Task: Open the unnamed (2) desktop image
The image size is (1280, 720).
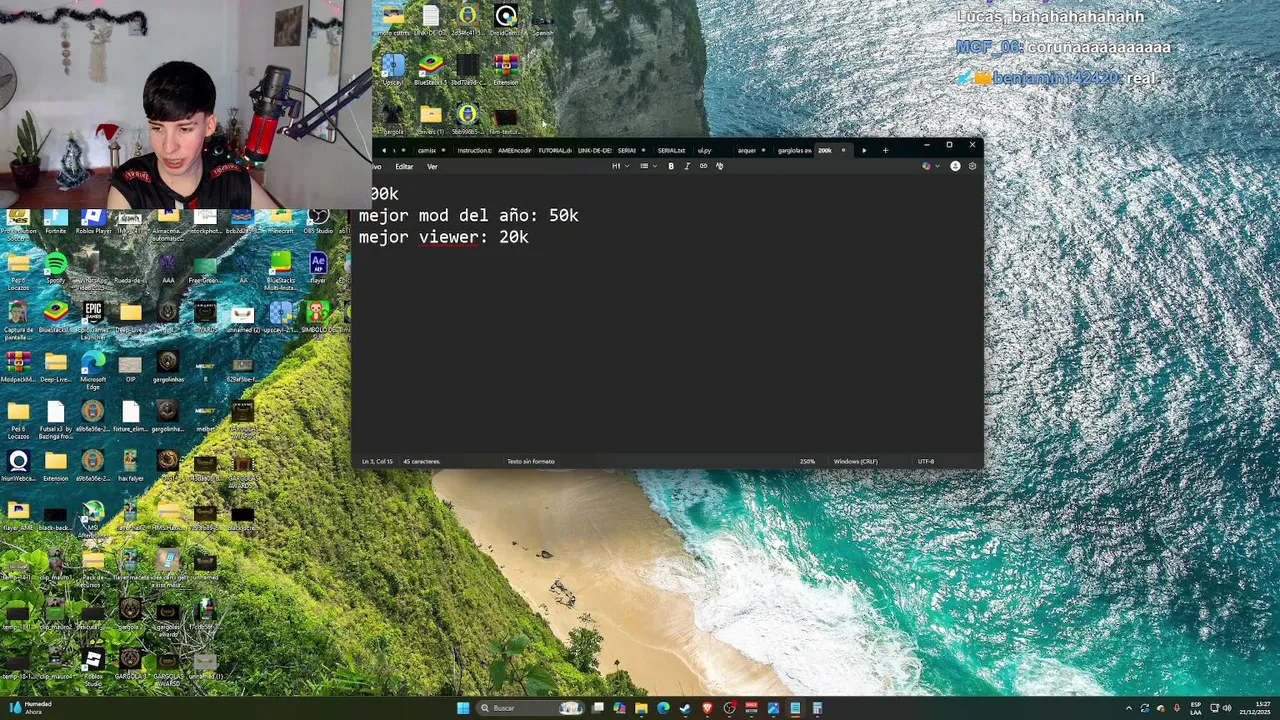Action: coord(243,318)
